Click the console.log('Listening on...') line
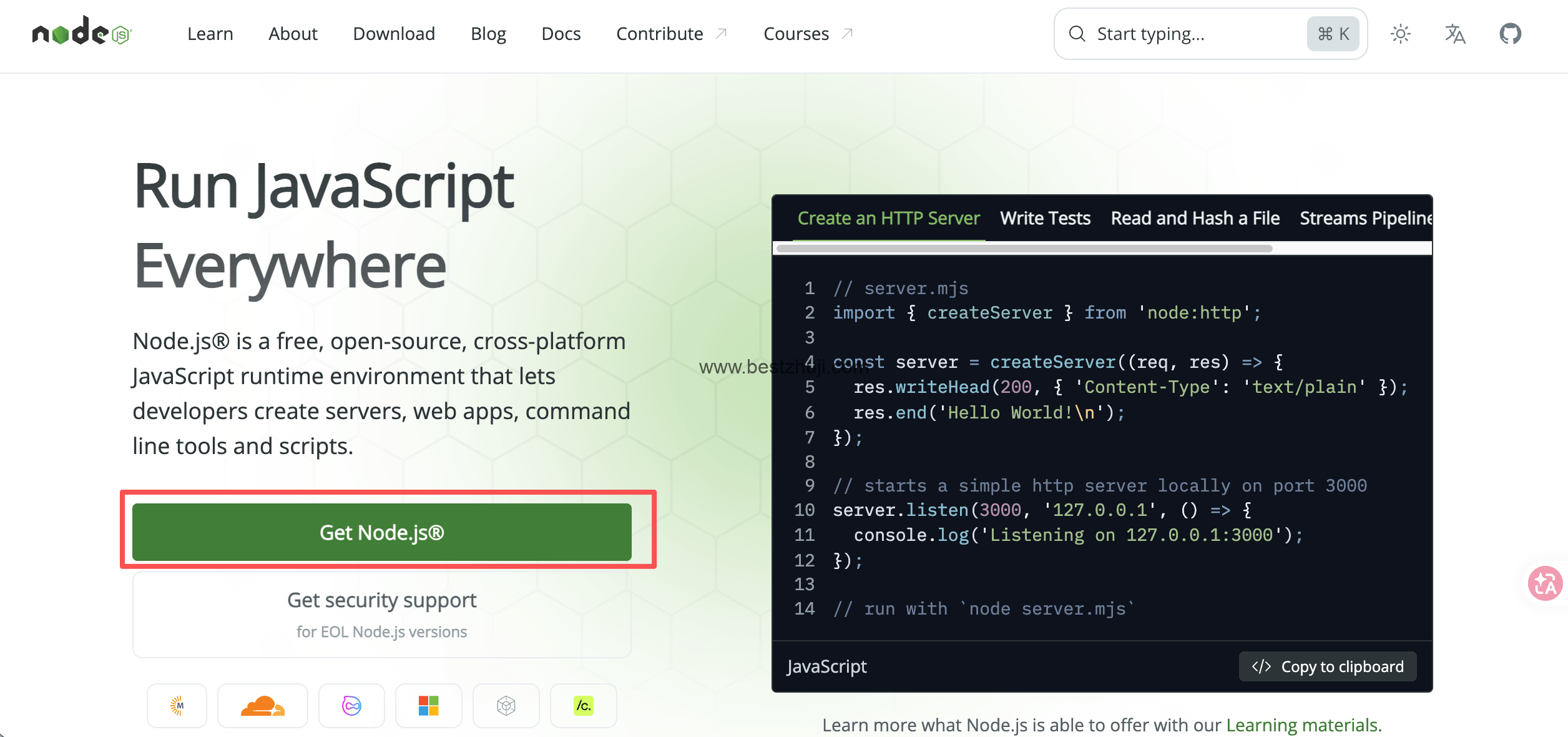Viewport: 1568px width, 737px height. (1079, 535)
